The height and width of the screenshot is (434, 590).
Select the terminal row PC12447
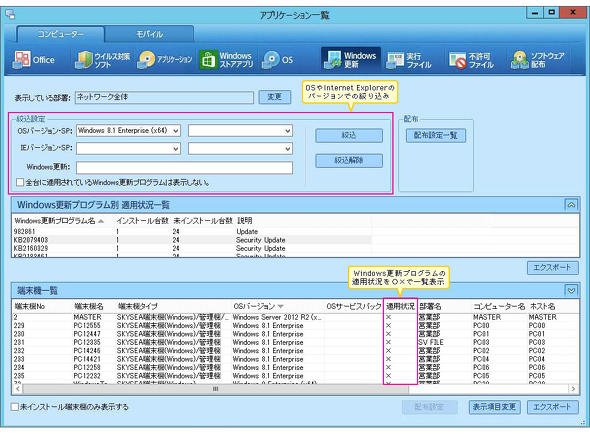pyautogui.click(x=295, y=334)
